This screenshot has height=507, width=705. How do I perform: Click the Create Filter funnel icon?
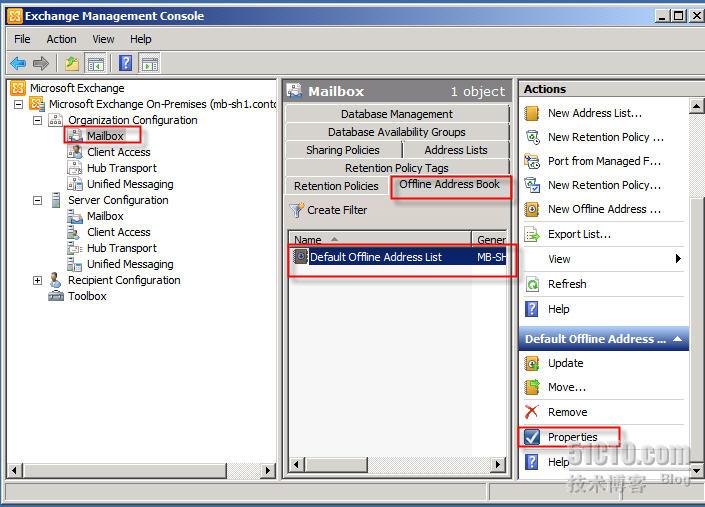(x=296, y=210)
